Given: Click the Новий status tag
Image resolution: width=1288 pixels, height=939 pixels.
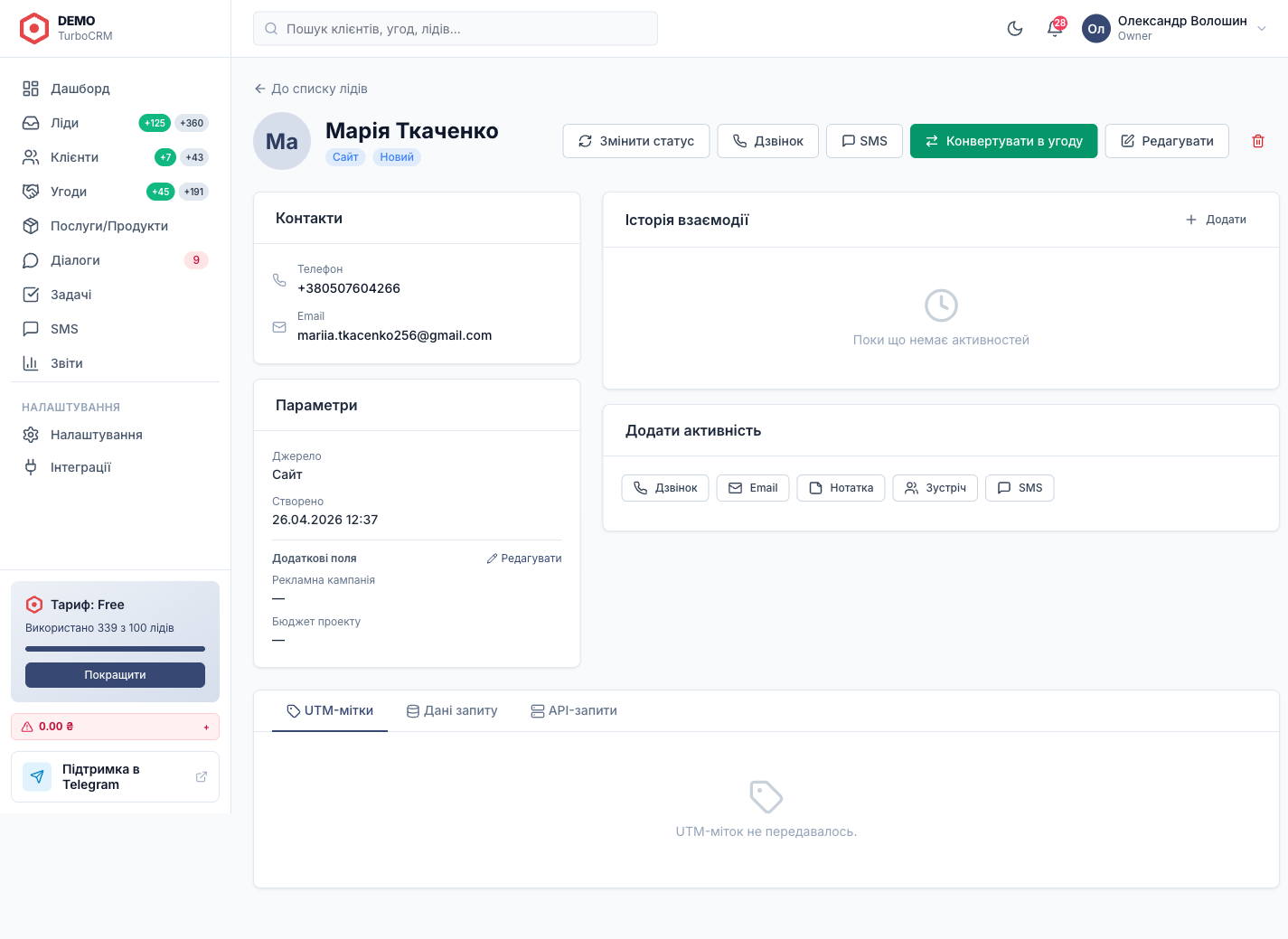Looking at the screenshot, I should 397,157.
